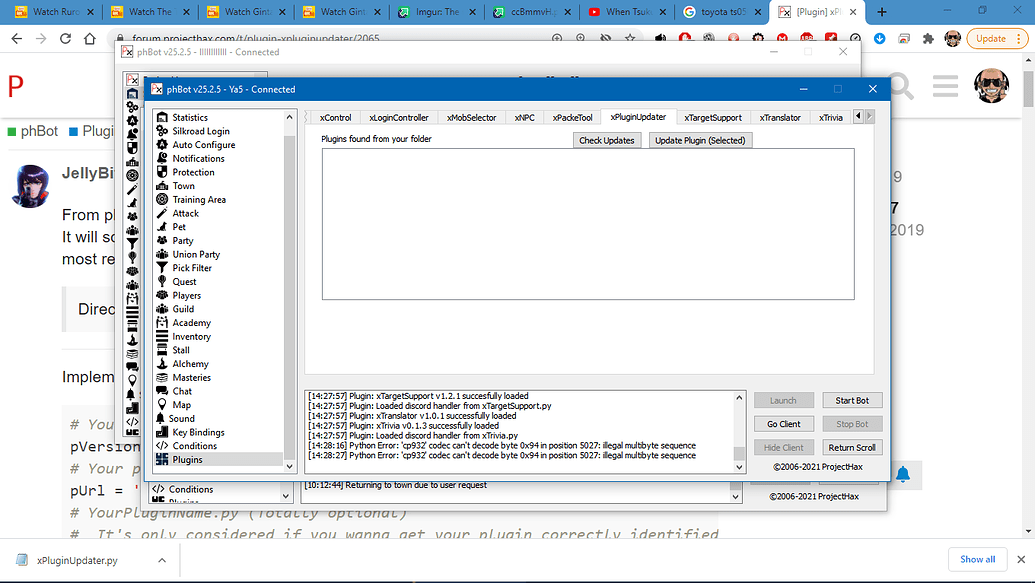Image resolution: width=1035 pixels, height=583 pixels.
Task: Switch to the xTargetSupport tab
Action: (712, 116)
